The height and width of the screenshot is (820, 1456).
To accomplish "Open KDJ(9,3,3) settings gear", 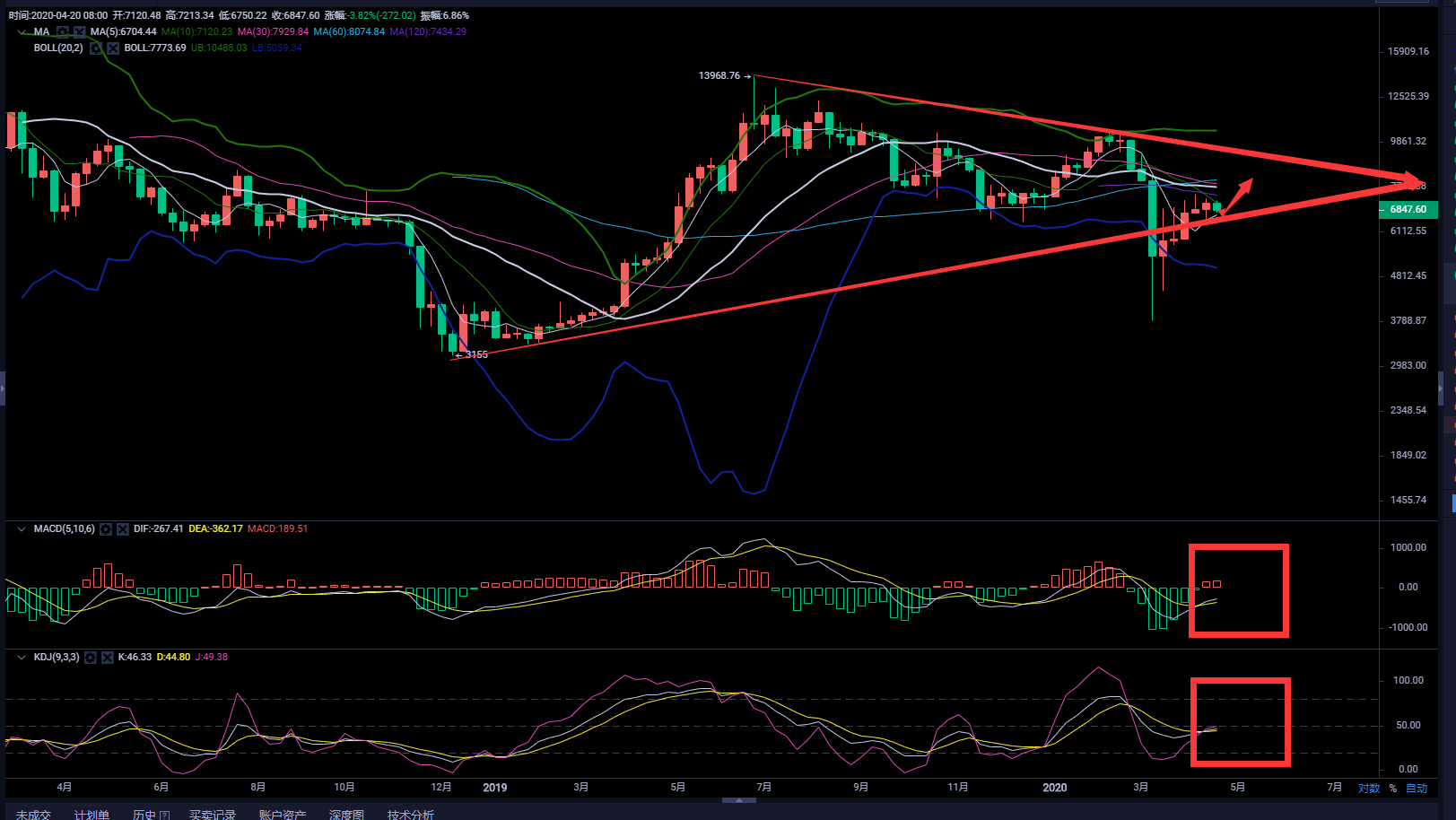I will point(91,658).
